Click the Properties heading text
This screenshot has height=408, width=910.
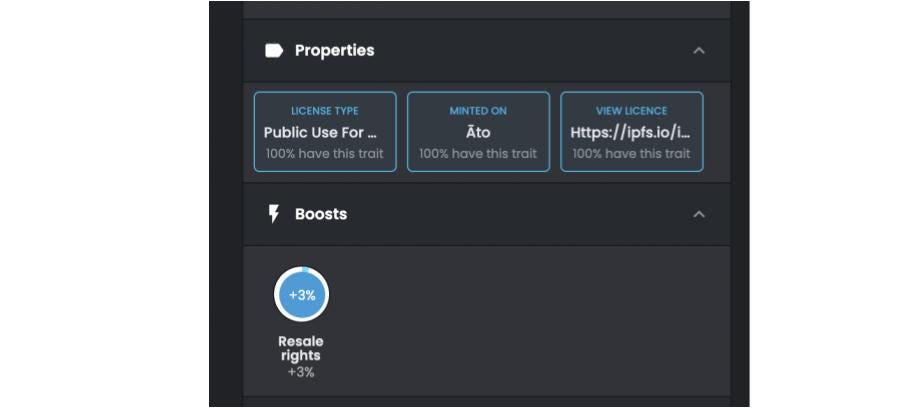click(x=334, y=51)
